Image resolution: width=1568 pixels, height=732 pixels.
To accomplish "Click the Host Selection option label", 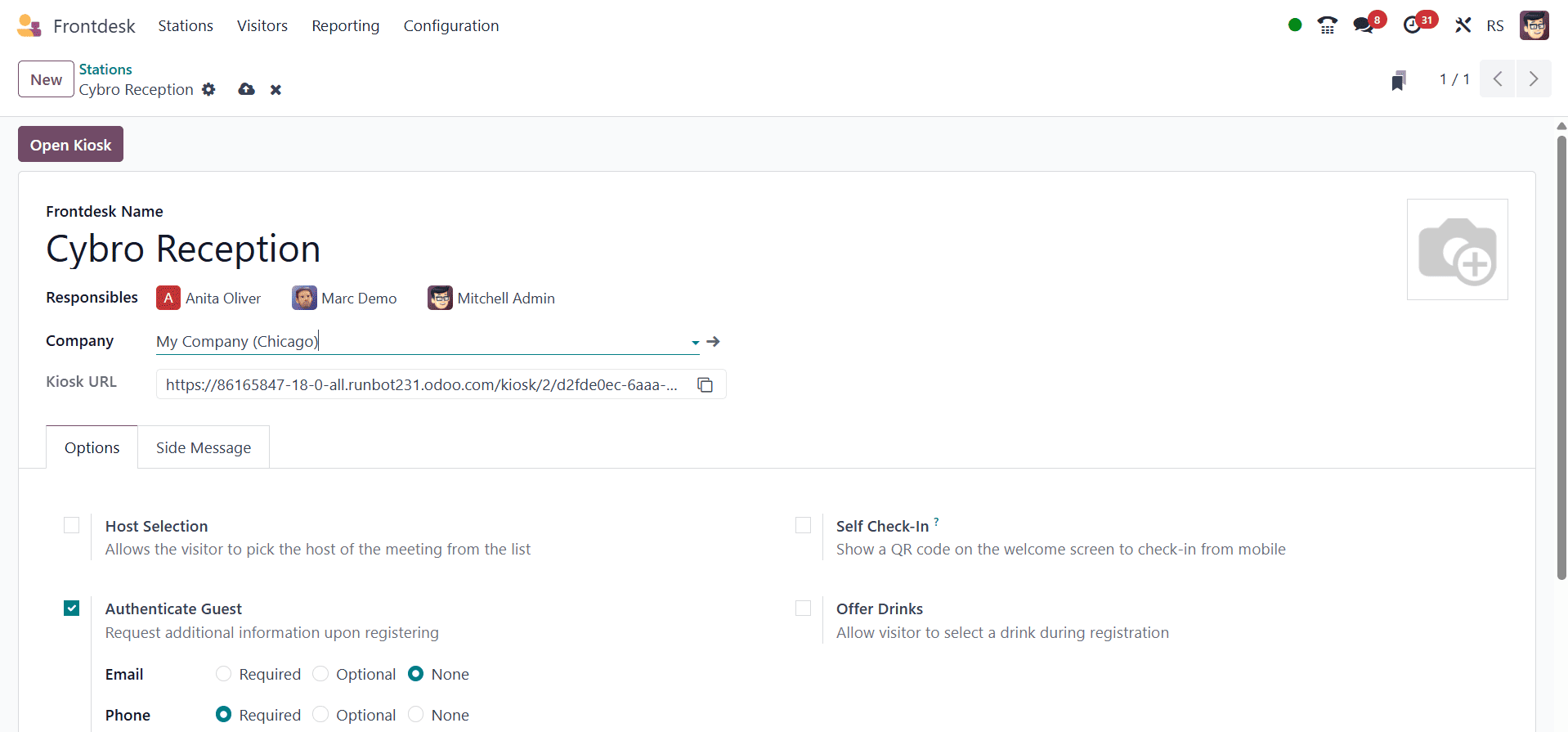I will click(x=156, y=526).
